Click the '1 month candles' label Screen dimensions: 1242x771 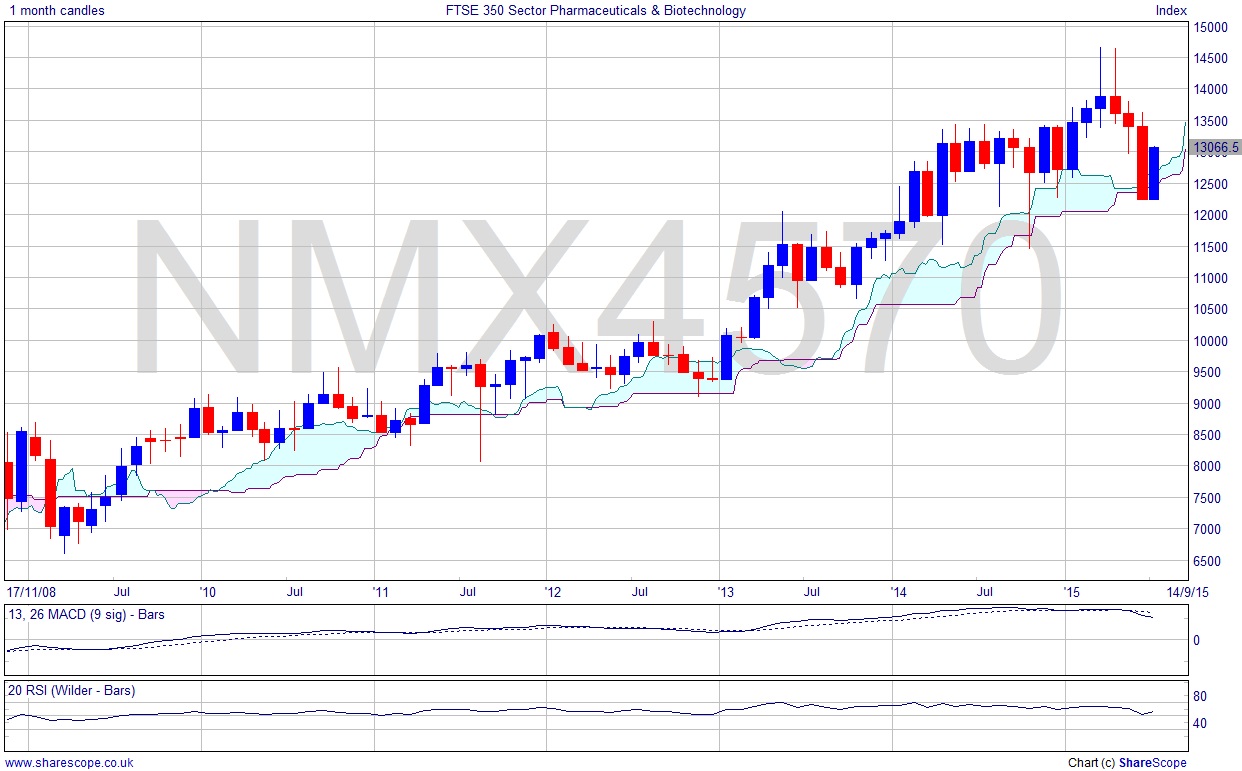click(55, 11)
